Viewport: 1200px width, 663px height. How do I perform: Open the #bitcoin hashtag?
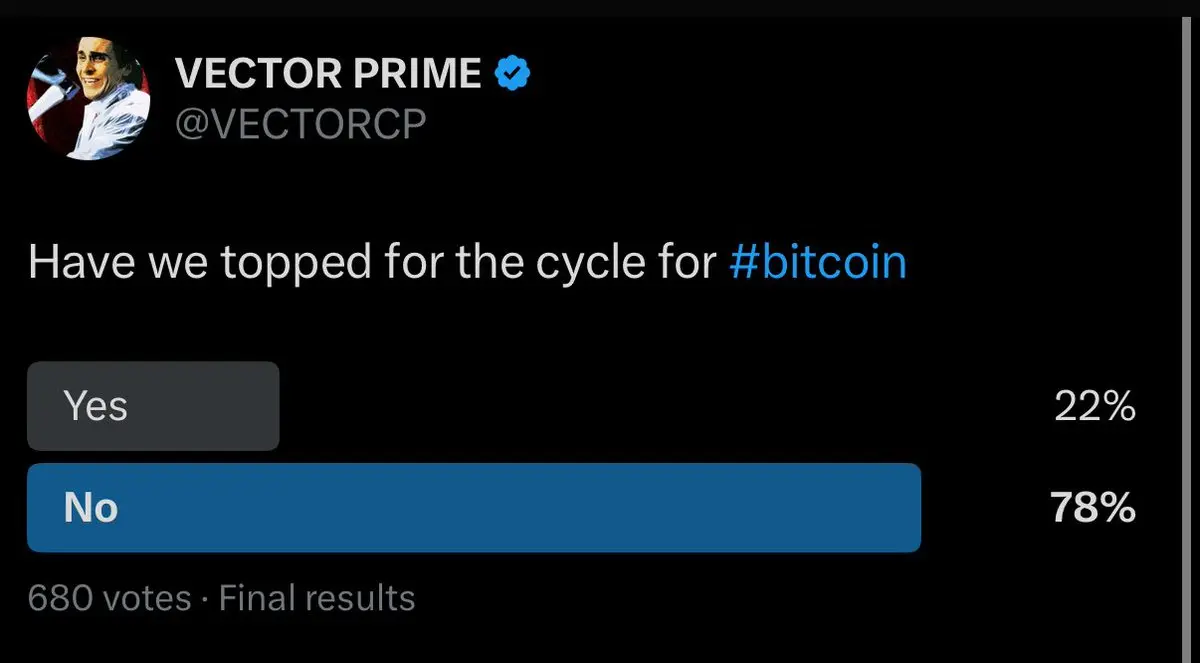(x=818, y=262)
